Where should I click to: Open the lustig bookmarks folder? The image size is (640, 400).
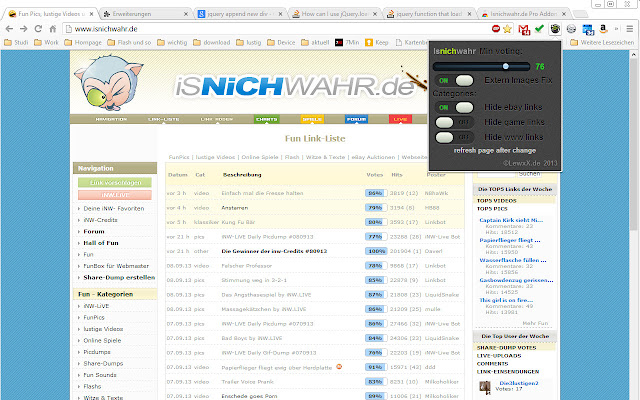click(249, 42)
